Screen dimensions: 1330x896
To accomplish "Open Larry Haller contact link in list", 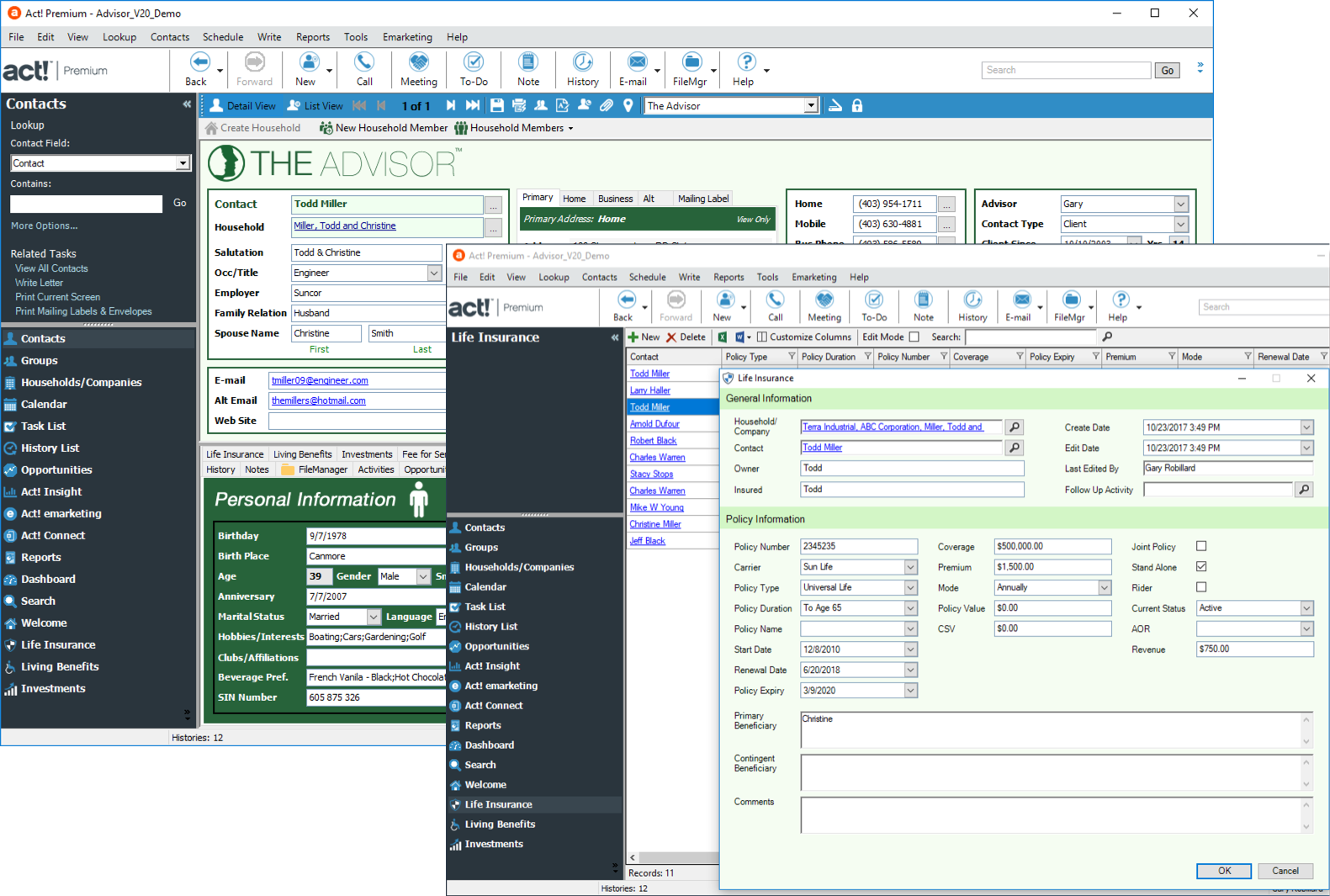I will (x=650, y=390).
